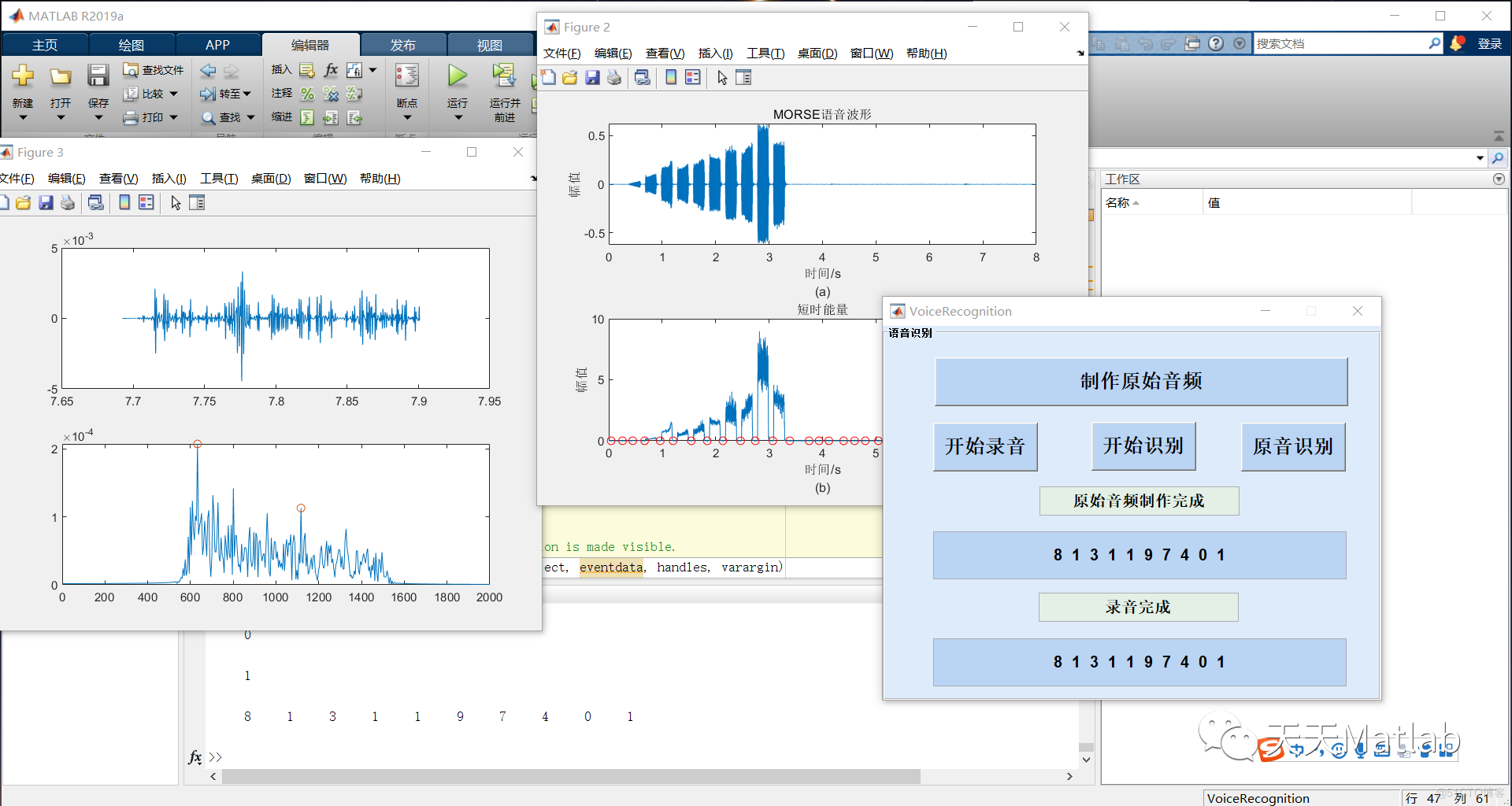This screenshot has height=806, width=1512.
Task: Click the 新建 (New) plus icon
Action: click(22, 76)
